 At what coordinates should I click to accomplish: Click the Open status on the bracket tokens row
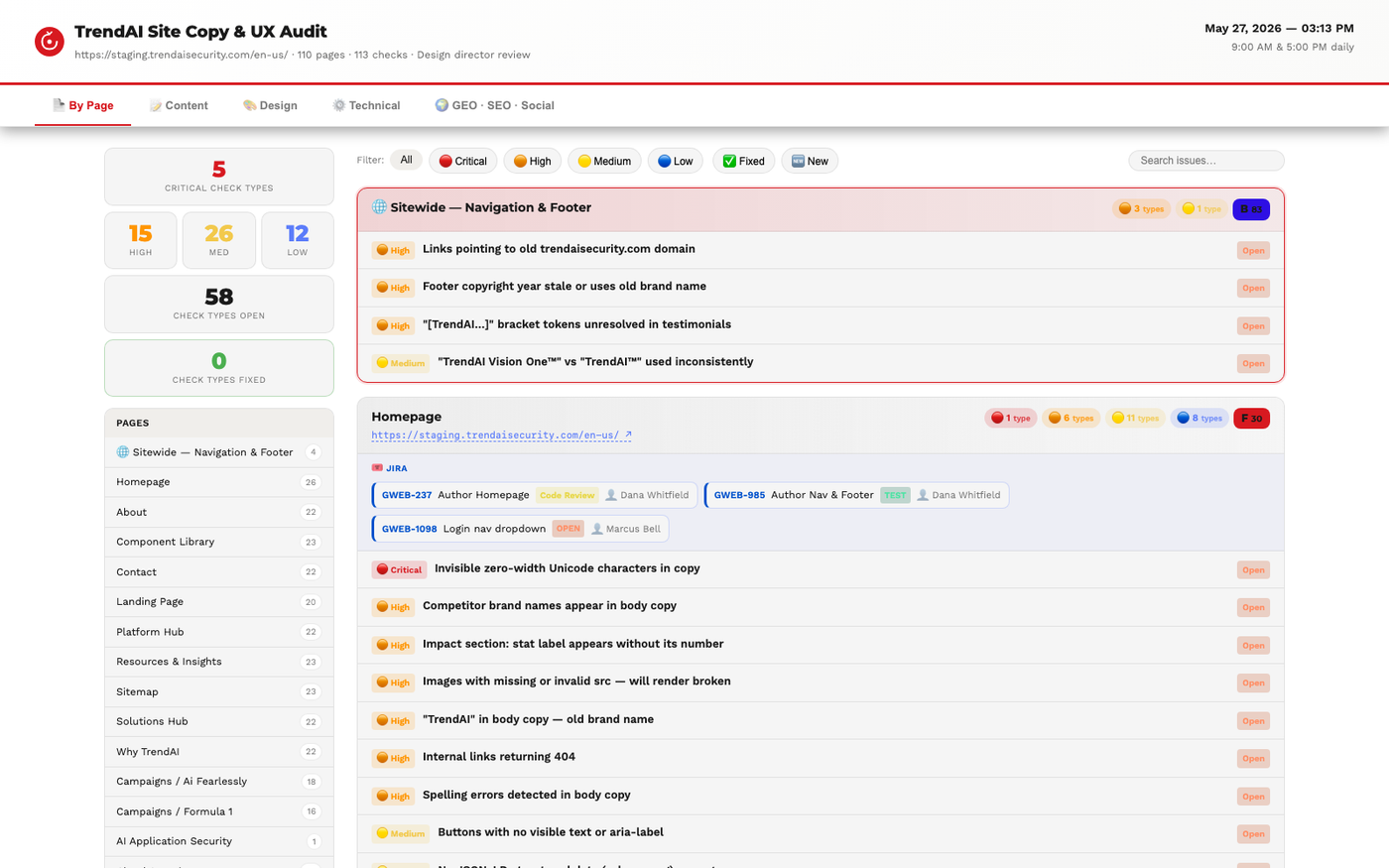click(x=1253, y=325)
